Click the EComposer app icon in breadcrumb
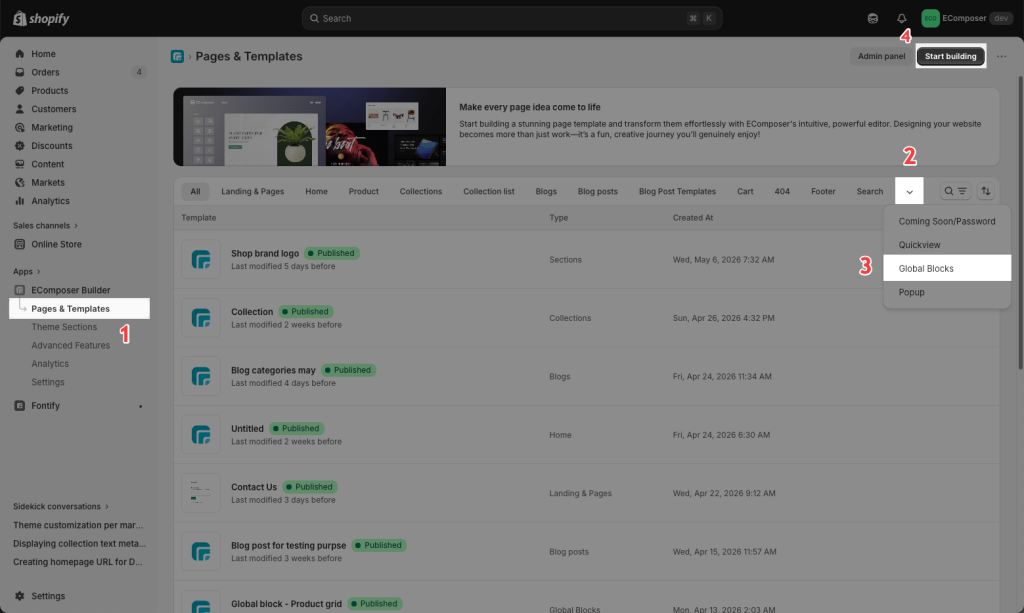 (x=177, y=56)
